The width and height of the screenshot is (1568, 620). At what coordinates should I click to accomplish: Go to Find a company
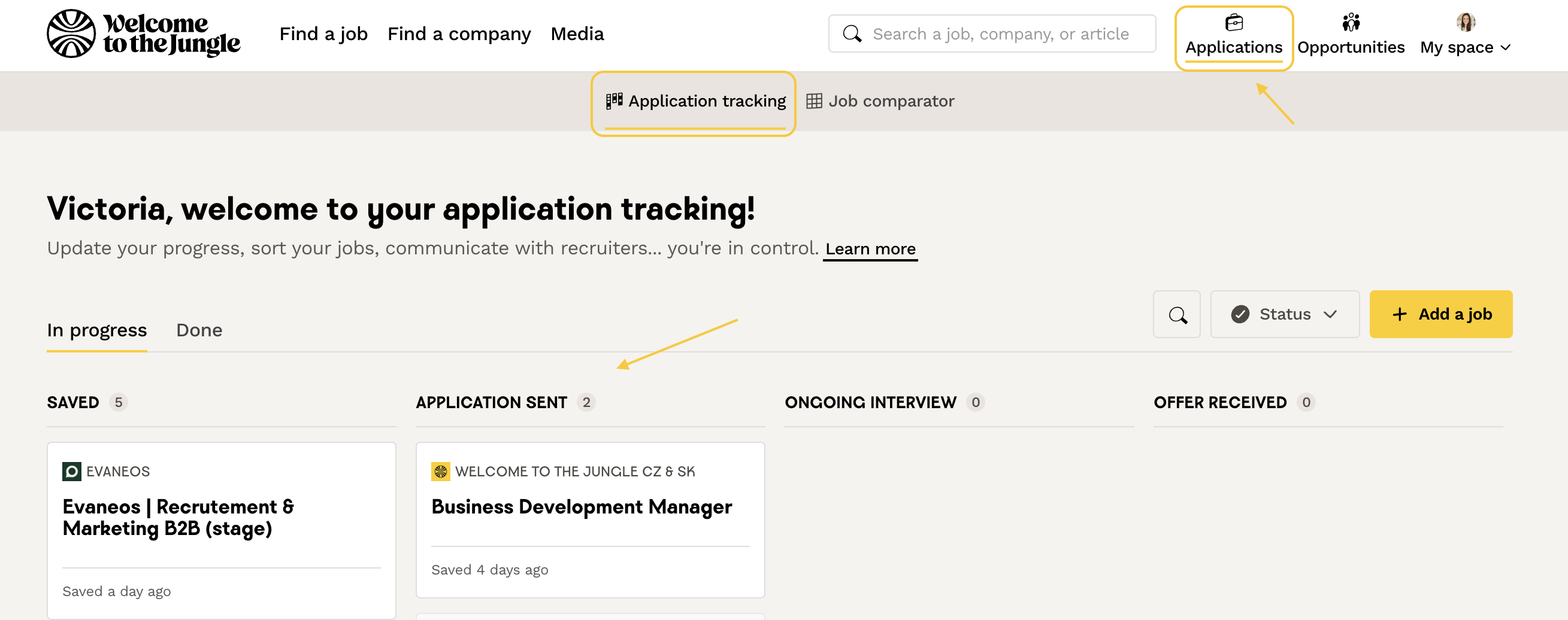[459, 34]
